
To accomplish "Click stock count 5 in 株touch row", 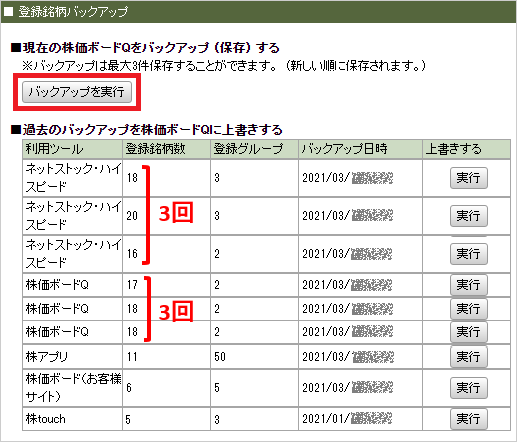I will pyautogui.click(x=128, y=419).
